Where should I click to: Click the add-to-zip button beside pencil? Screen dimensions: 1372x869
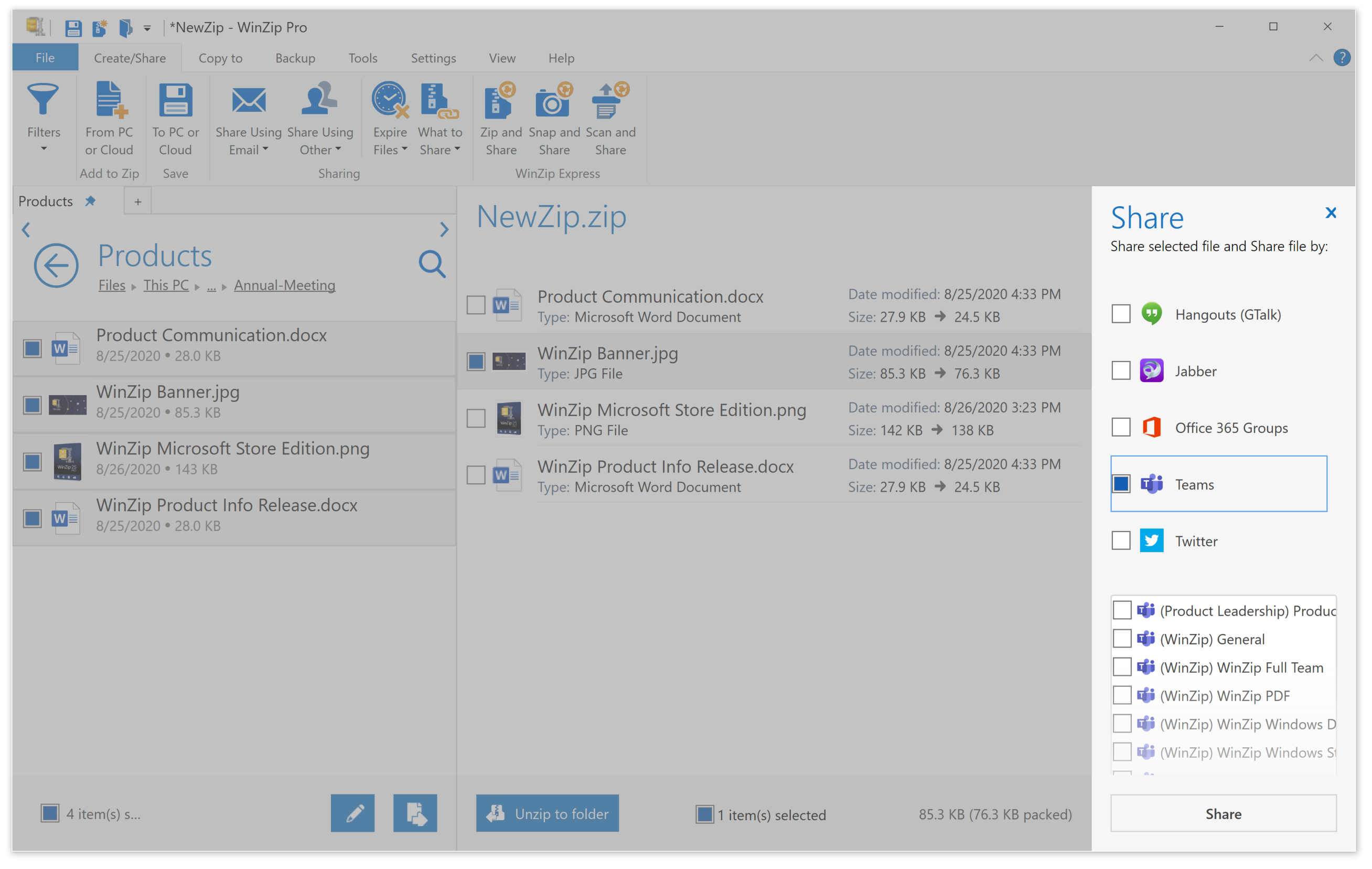click(x=415, y=812)
